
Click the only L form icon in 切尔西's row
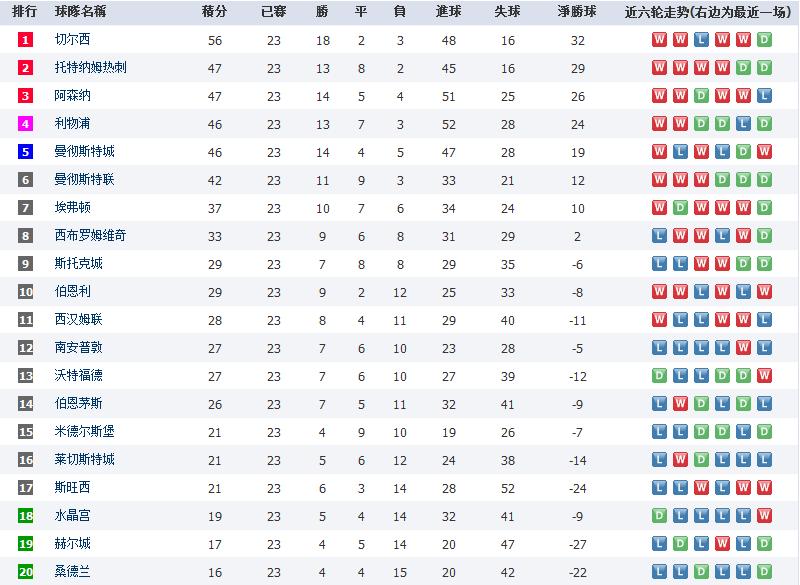click(701, 40)
